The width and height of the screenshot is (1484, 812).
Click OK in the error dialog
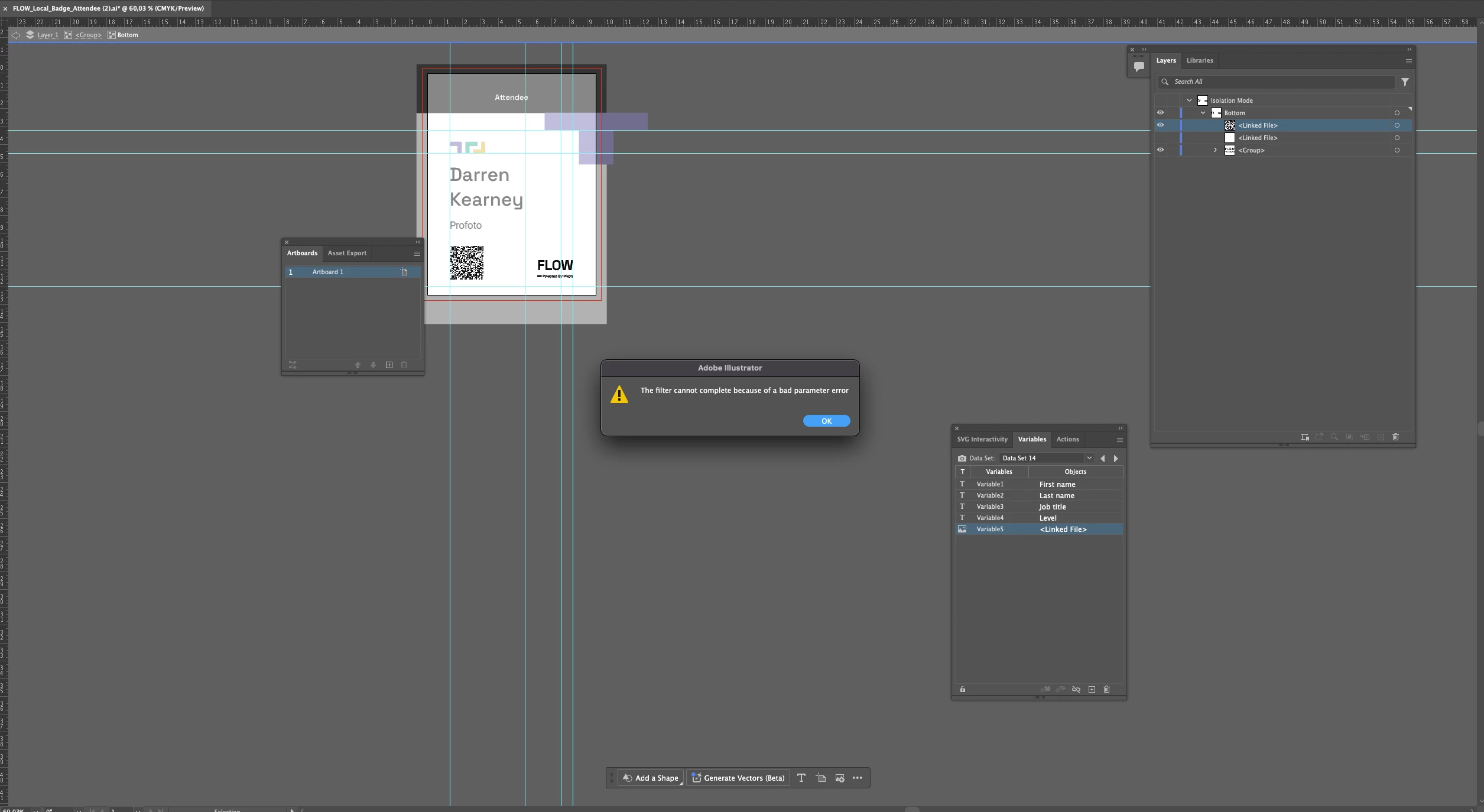(x=826, y=421)
